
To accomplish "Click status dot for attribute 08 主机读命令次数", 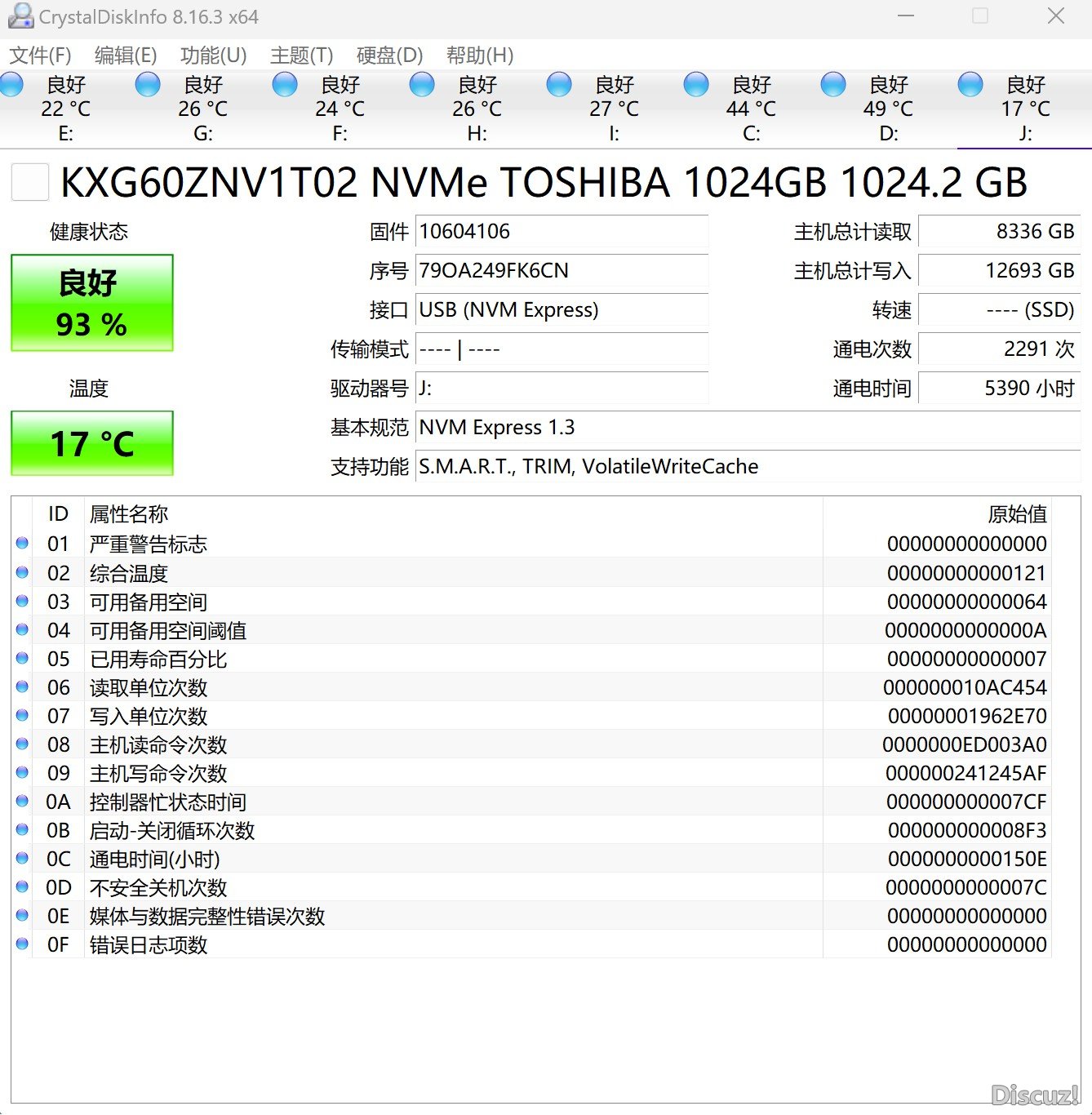I will coord(22,744).
